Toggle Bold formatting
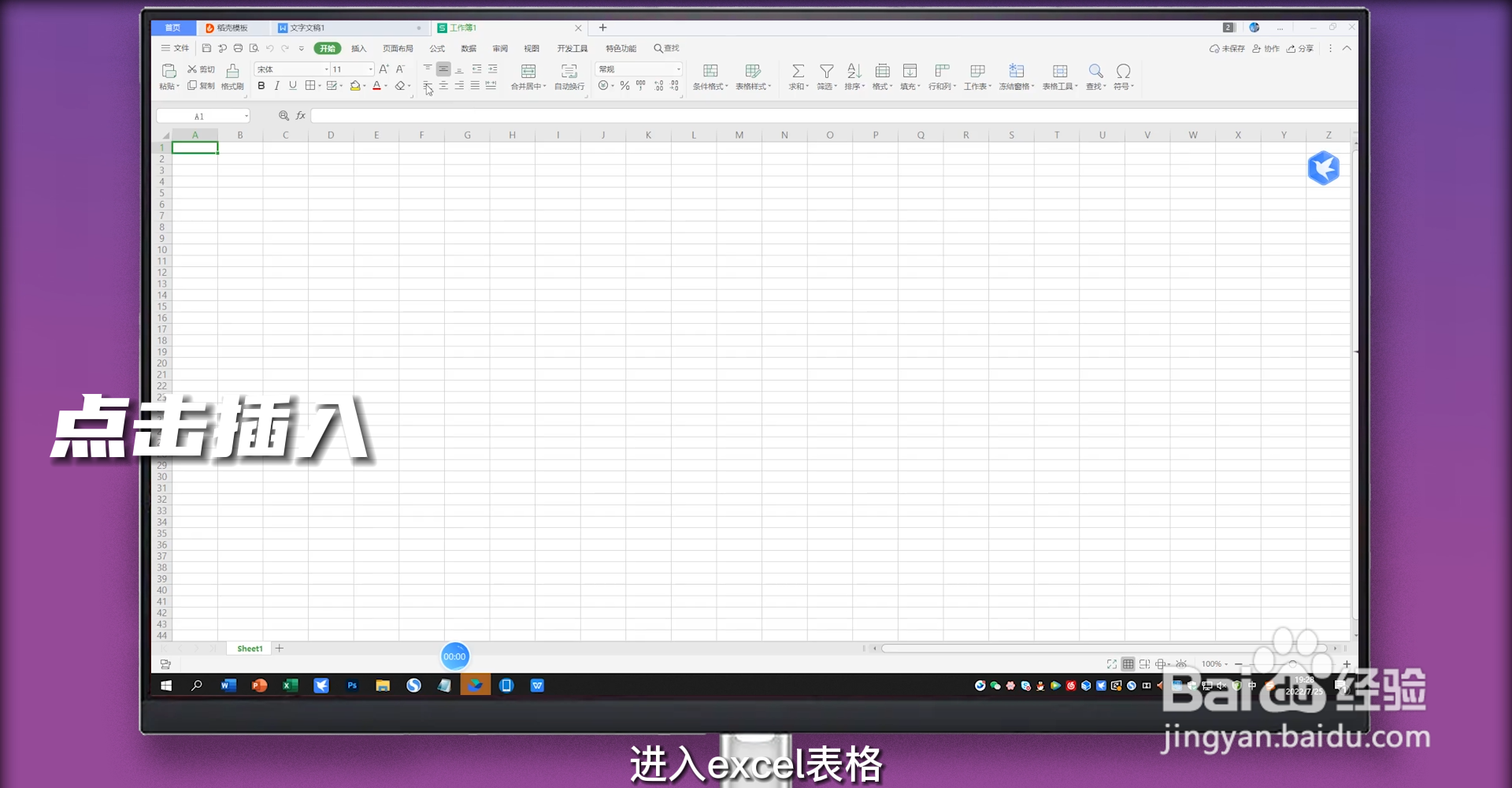Viewport: 1512px width, 788px height. point(261,86)
